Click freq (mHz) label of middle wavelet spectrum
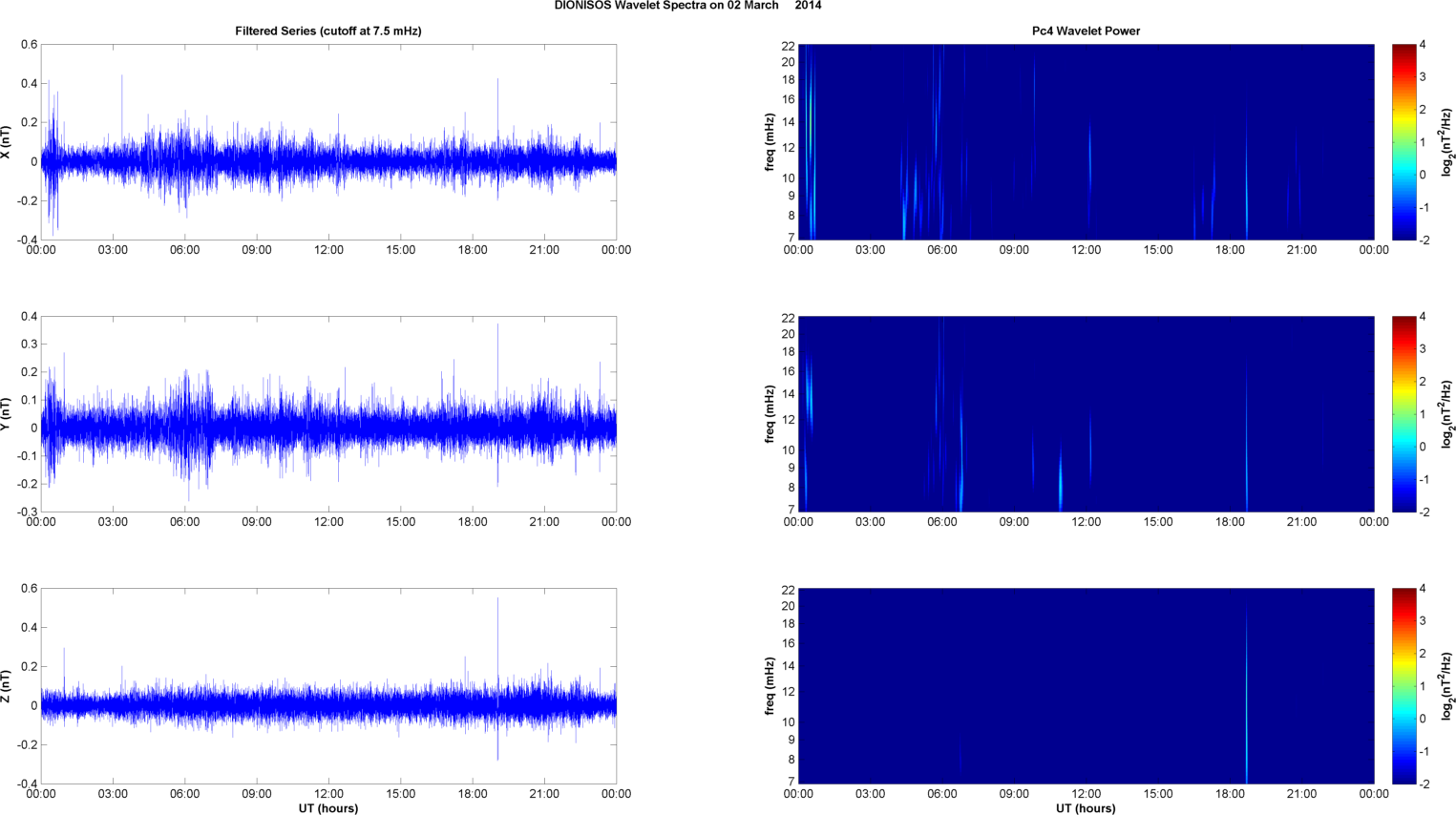 [770, 414]
